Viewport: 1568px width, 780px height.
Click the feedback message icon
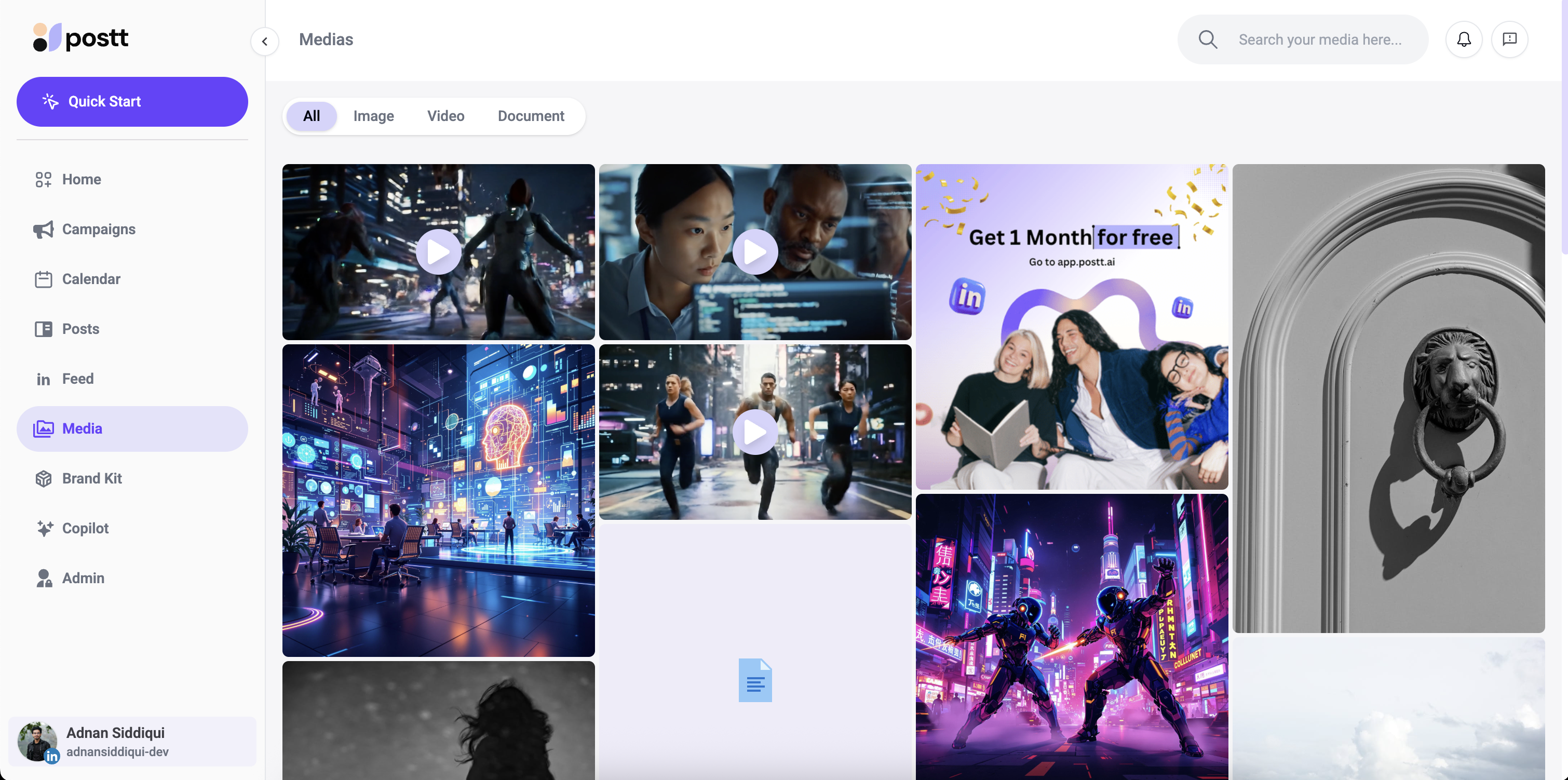[1509, 39]
